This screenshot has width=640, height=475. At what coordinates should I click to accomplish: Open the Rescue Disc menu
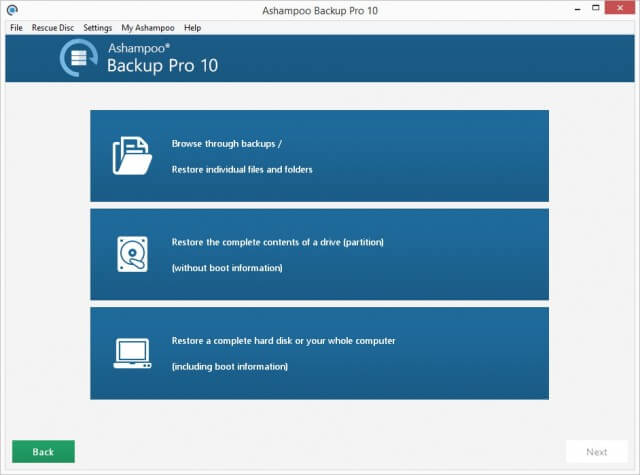(x=53, y=28)
